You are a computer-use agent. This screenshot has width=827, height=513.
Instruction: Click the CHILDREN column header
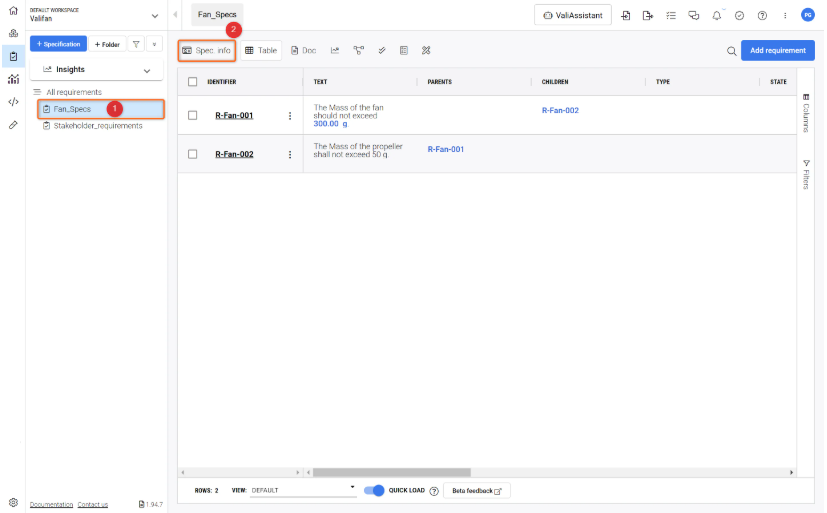click(x=555, y=82)
